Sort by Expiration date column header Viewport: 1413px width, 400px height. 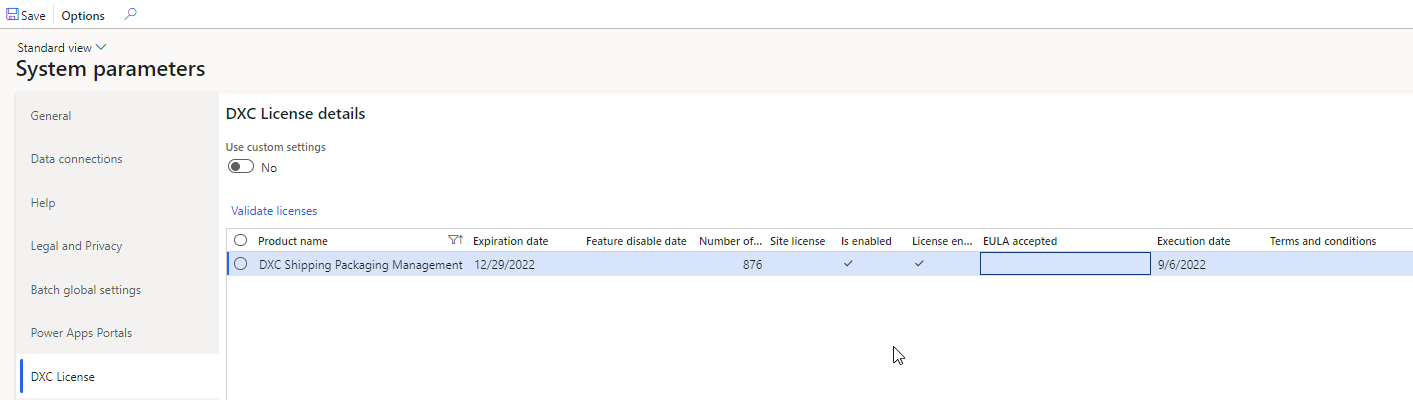(x=510, y=241)
